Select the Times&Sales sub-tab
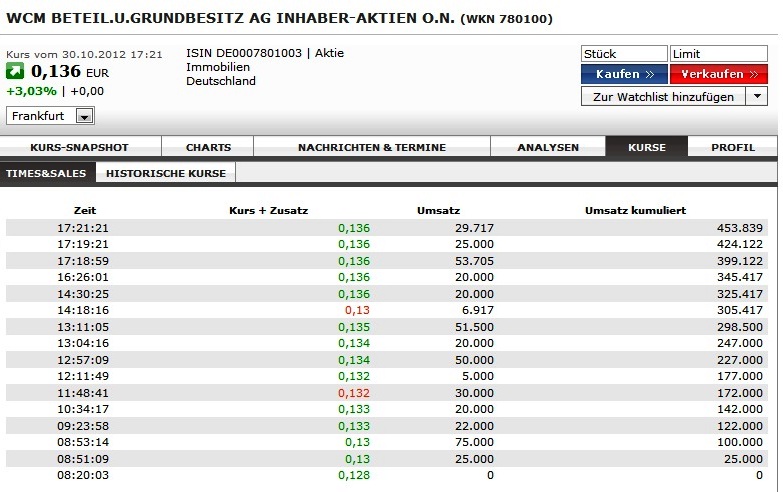This screenshot has width=783, height=492. coord(48,173)
